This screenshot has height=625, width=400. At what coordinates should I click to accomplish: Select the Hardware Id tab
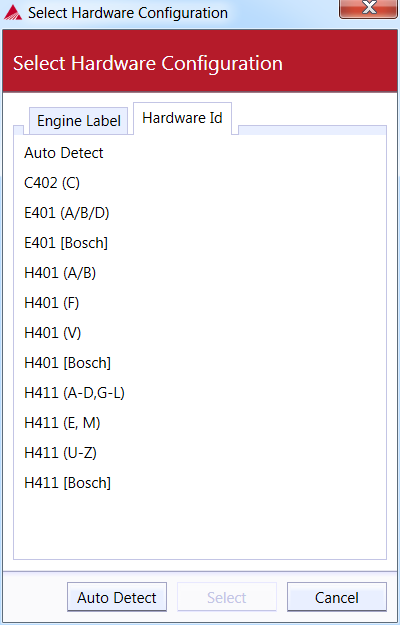coord(182,118)
